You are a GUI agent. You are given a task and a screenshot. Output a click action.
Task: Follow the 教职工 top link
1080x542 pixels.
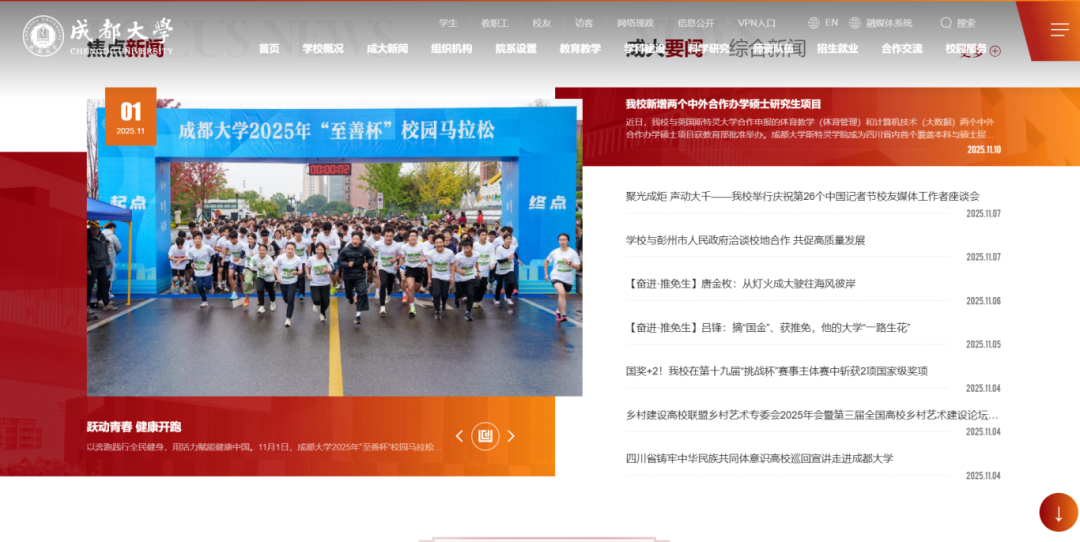point(495,23)
